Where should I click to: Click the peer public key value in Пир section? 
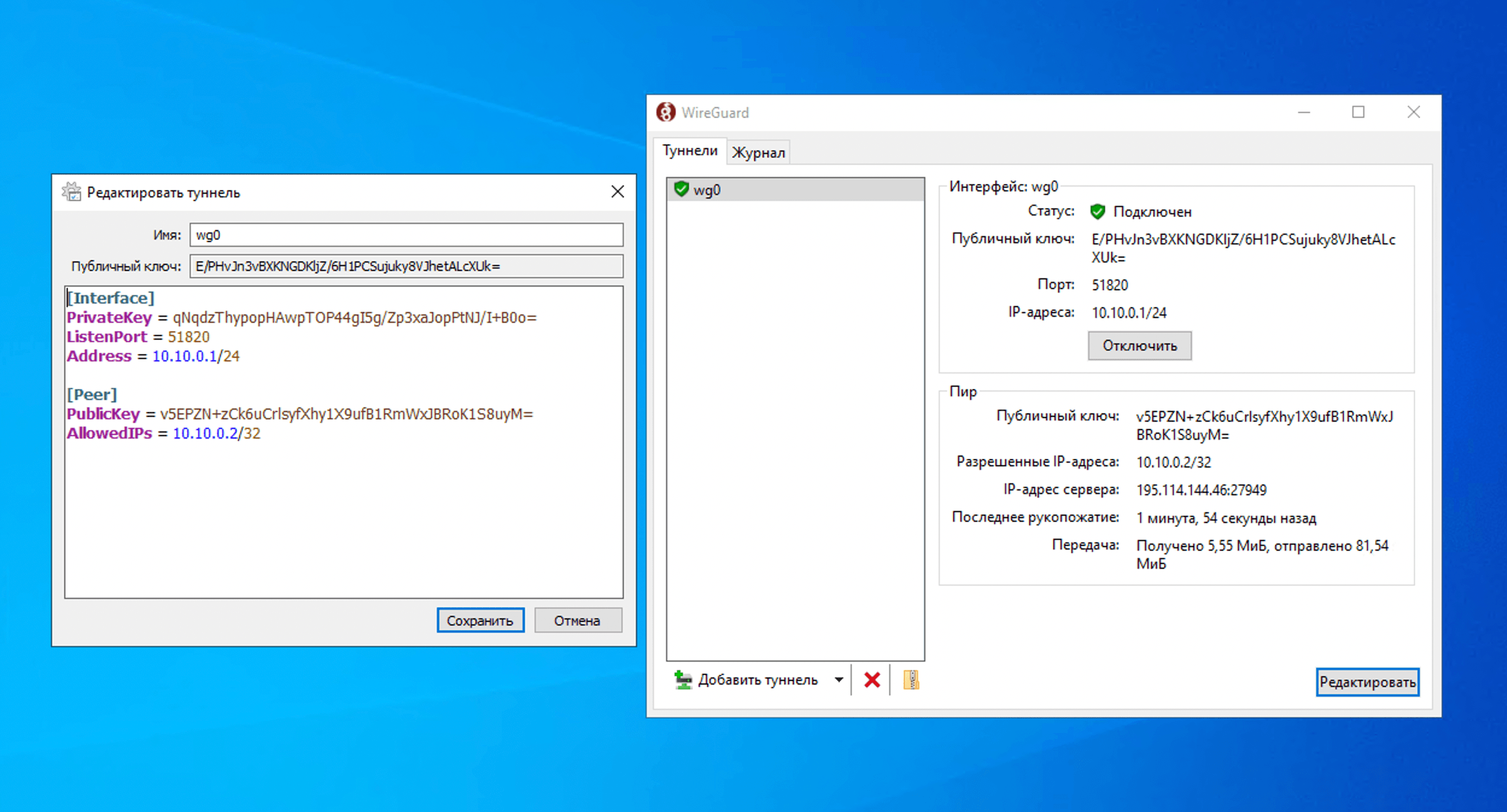point(1264,425)
